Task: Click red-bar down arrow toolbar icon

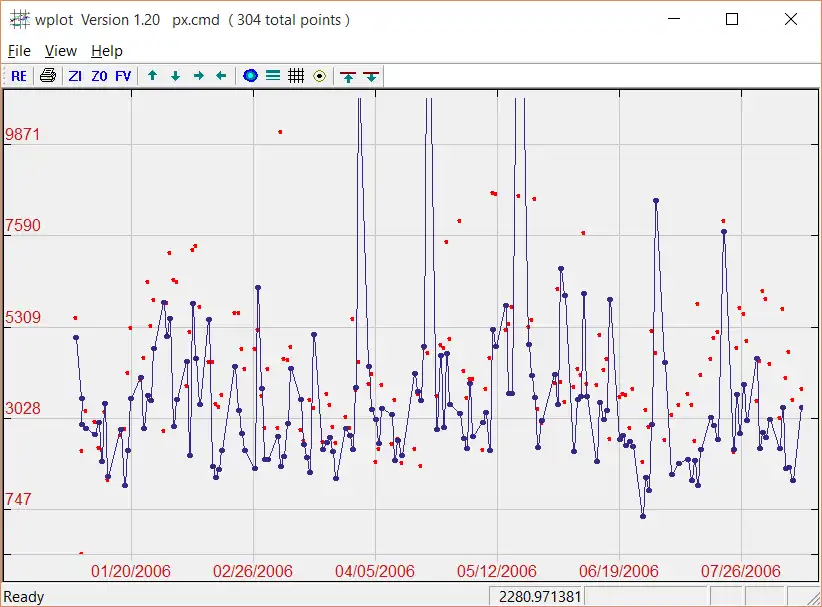Action: pyautogui.click(x=371, y=76)
